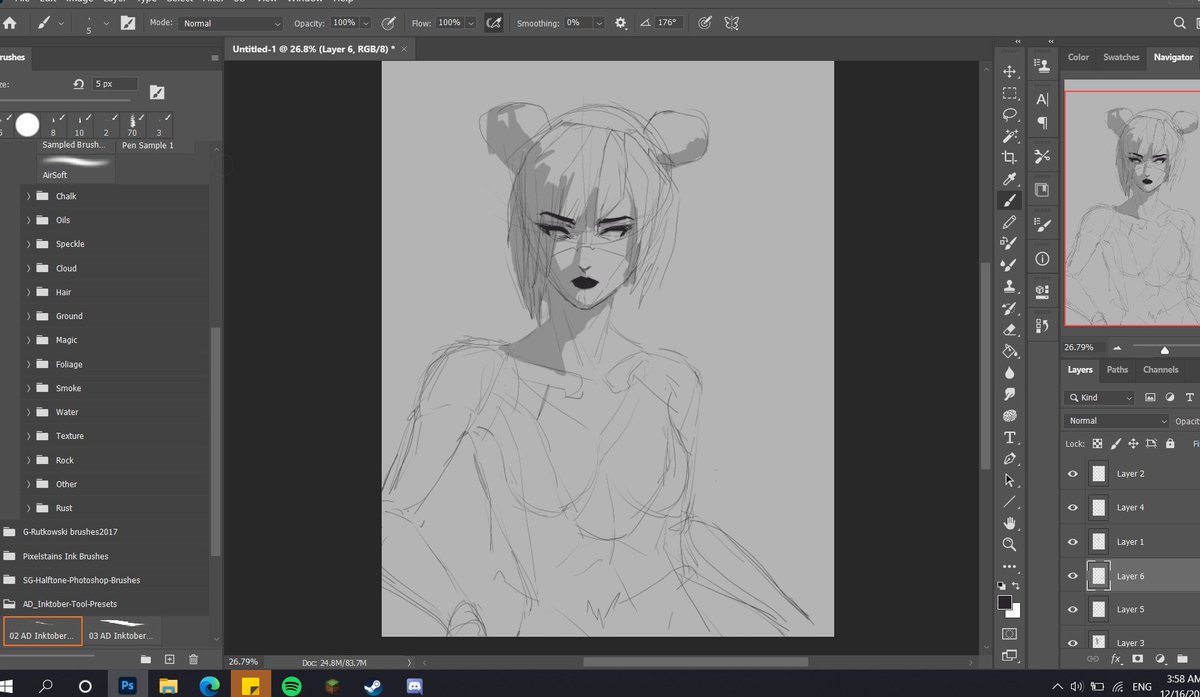Open layer filter Kind dropdown
The width and height of the screenshot is (1200, 697).
pos(1100,397)
